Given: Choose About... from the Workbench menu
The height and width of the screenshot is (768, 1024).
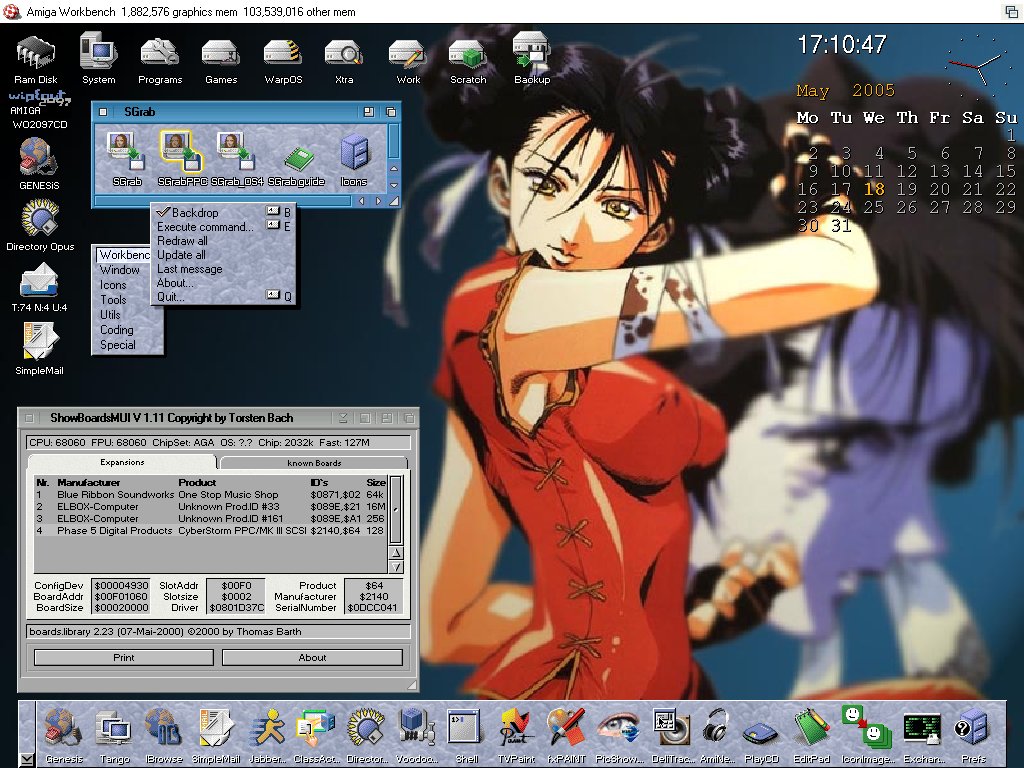Looking at the screenshot, I should click(x=223, y=283).
